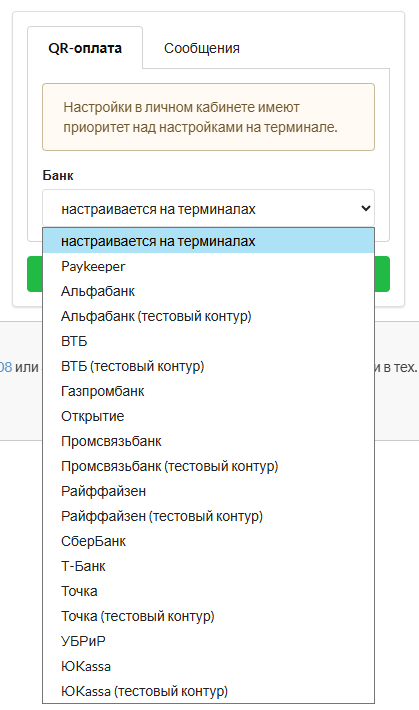Select СберБанк from the dropdown
The image size is (419, 710).
208,541
